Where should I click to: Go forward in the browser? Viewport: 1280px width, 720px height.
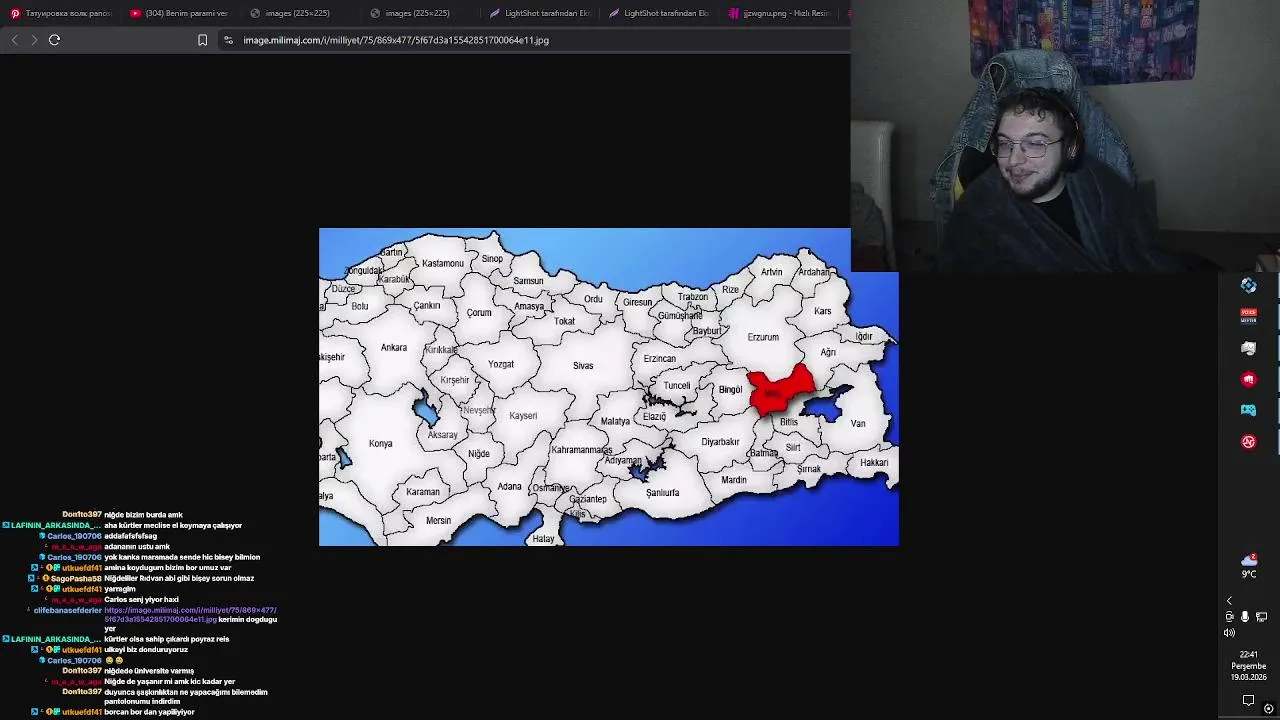coord(34,40)
